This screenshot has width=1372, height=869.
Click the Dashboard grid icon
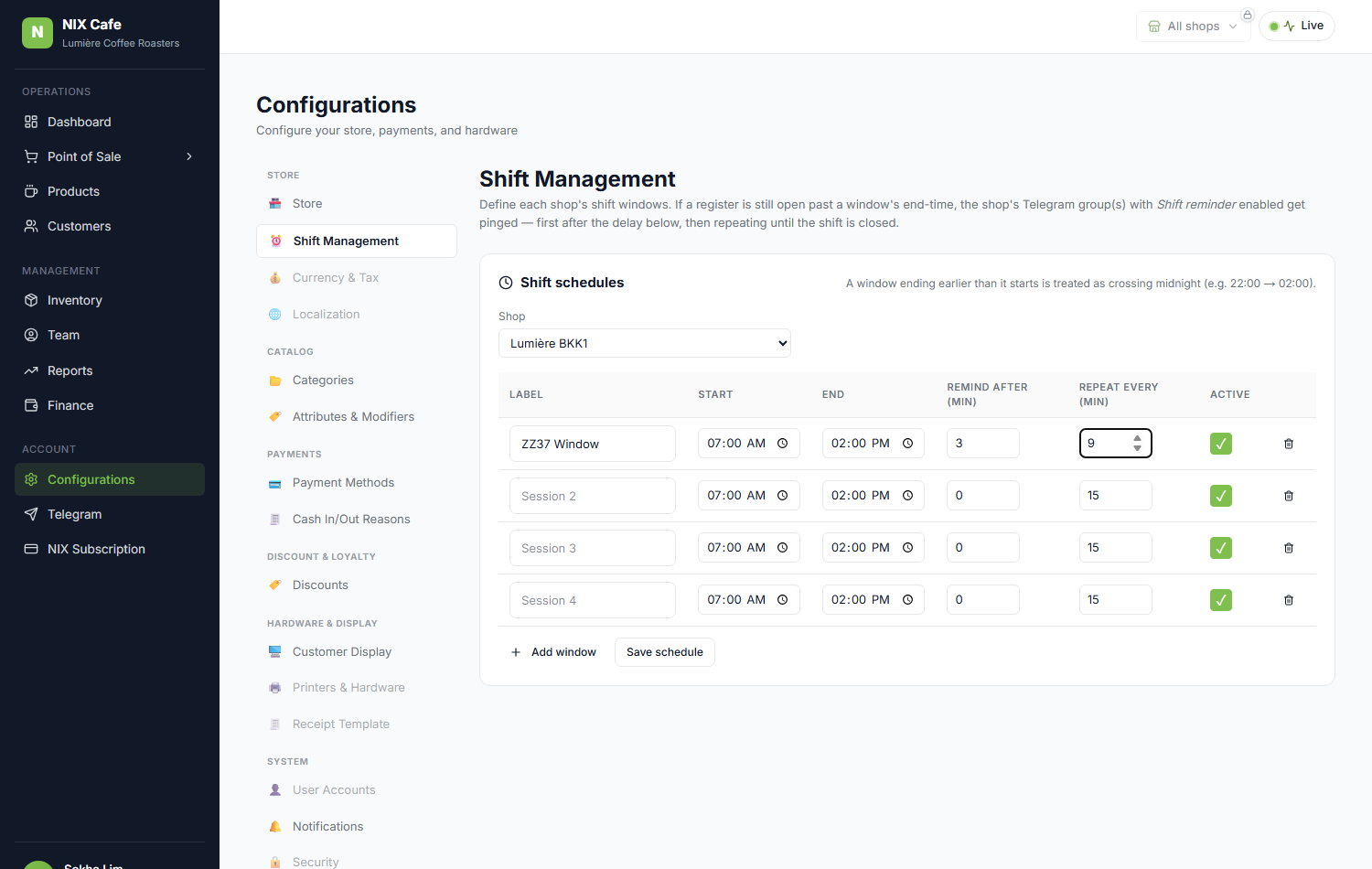[x=31, y=122]
